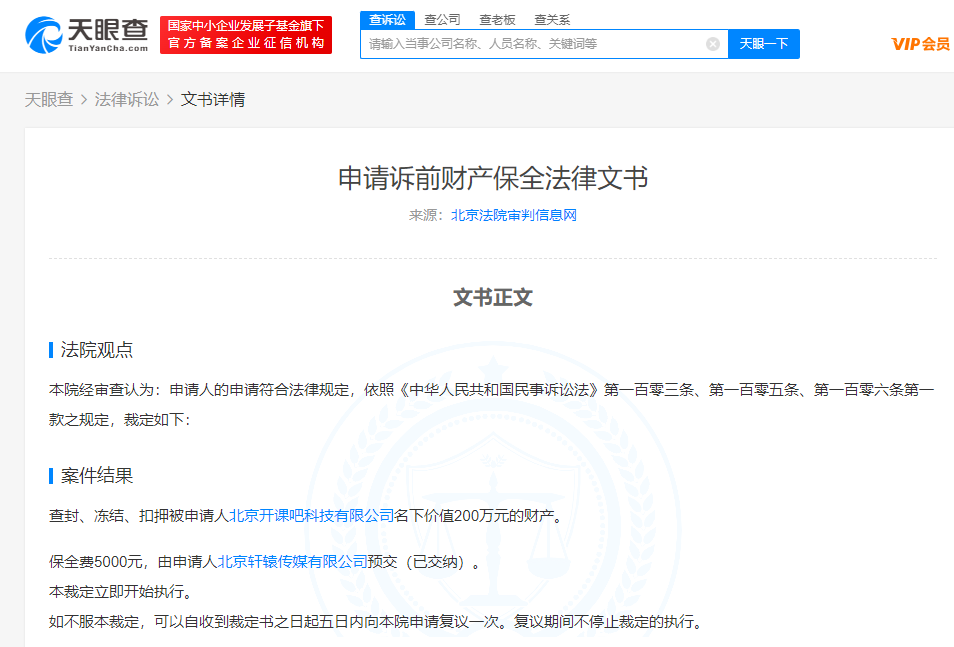Open the source link 北京法院审判信息网
954x647 pixels.
[513, 215]
